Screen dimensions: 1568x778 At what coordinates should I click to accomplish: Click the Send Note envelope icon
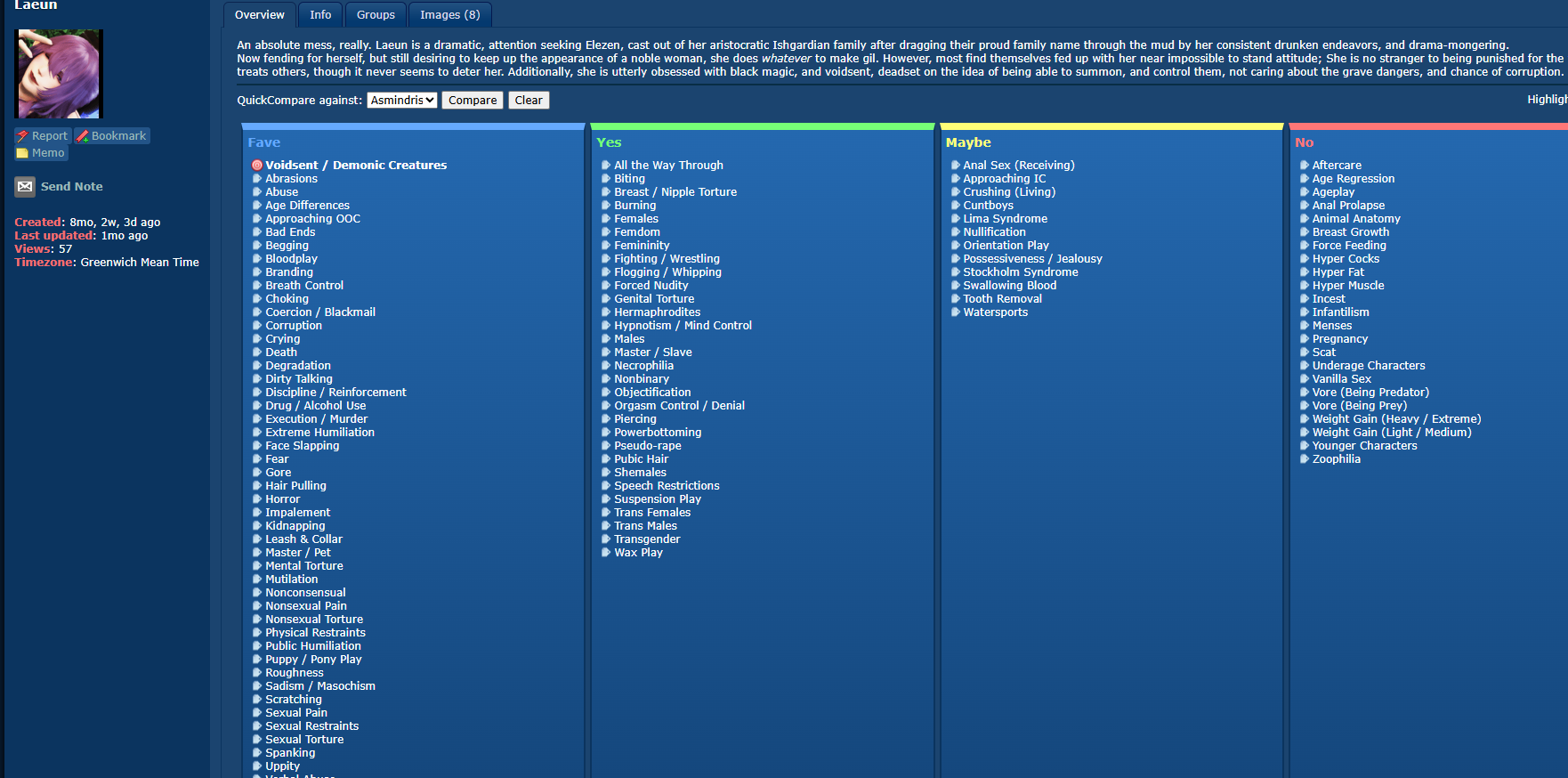click(x=25, y=187)
